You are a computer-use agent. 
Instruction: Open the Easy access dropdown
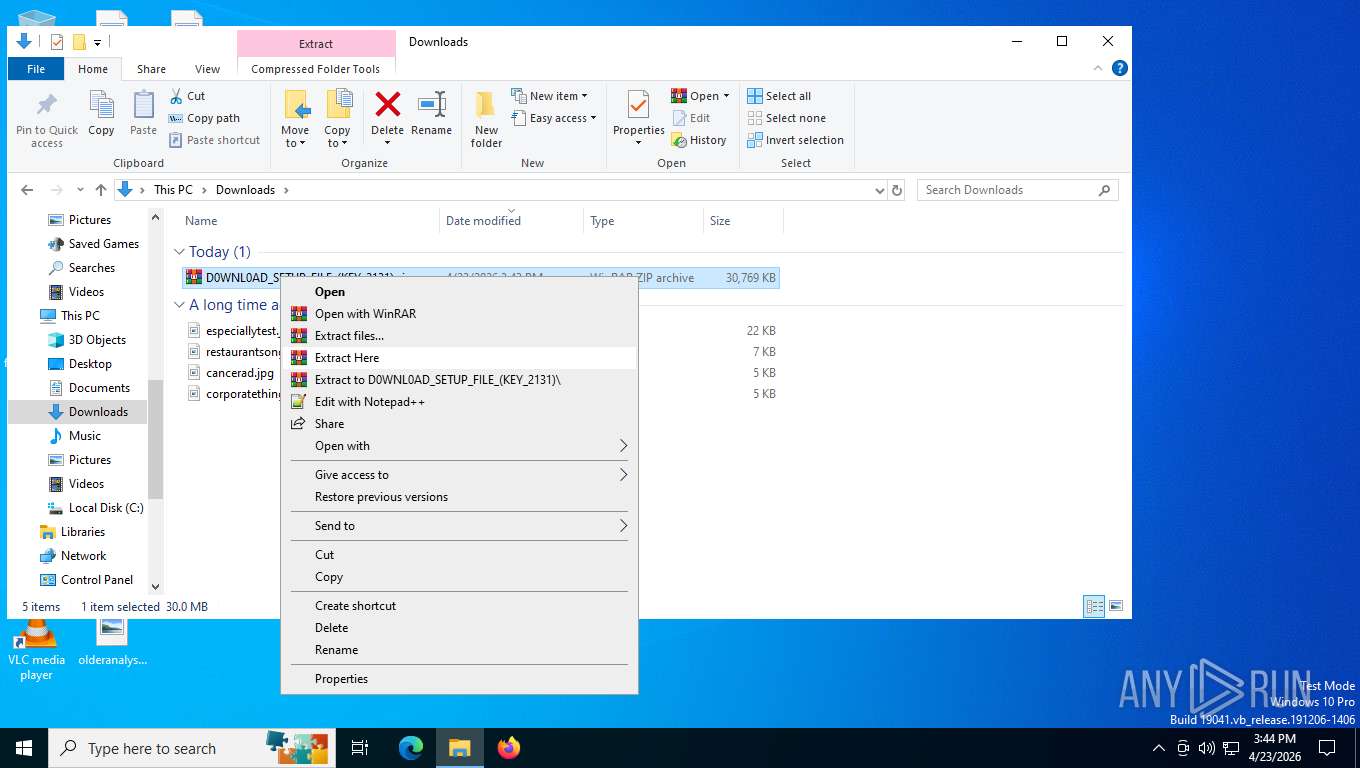[x=553, y=118]
